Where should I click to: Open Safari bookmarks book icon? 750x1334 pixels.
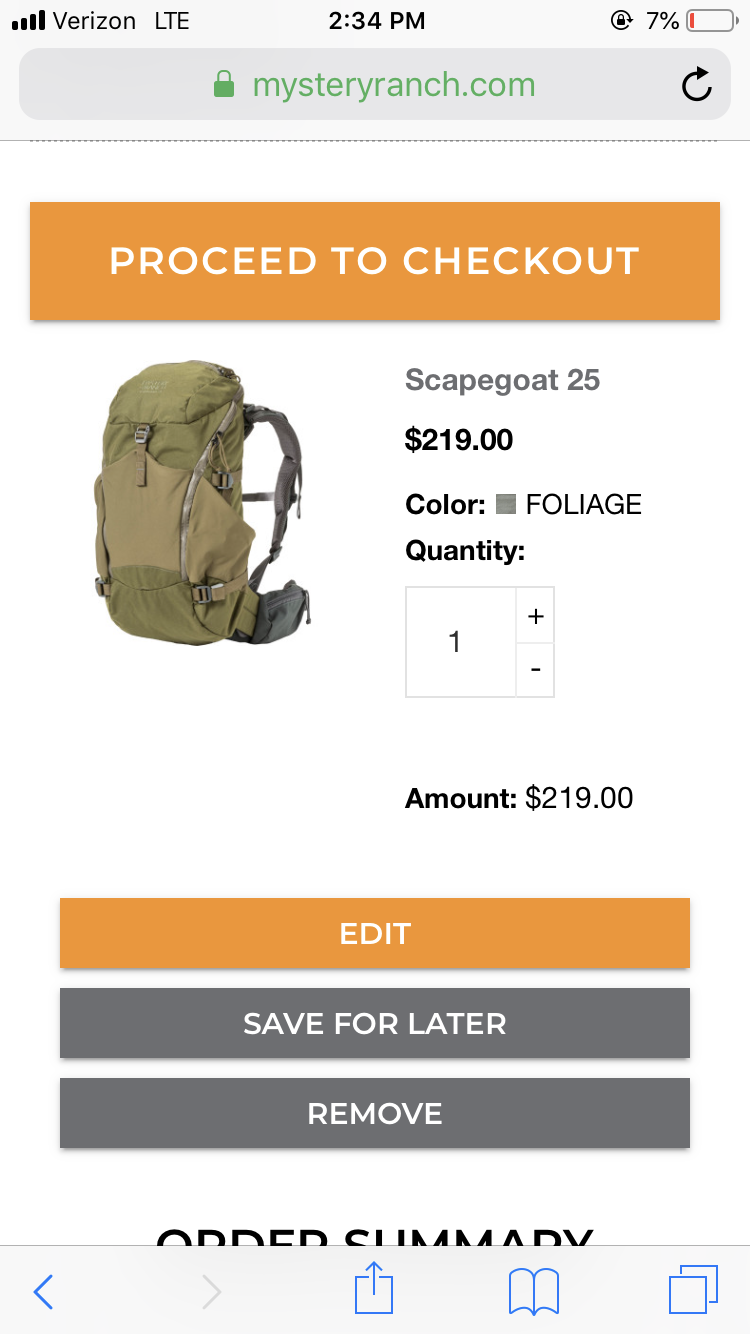[x=534, y=1292]
